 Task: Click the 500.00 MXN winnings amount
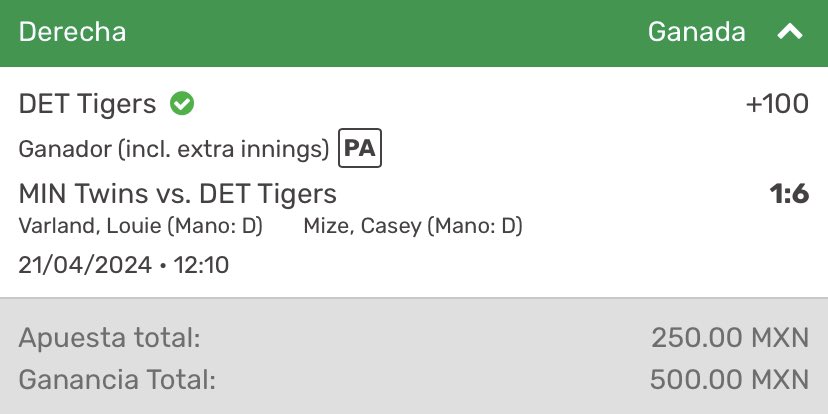point(729,379)
